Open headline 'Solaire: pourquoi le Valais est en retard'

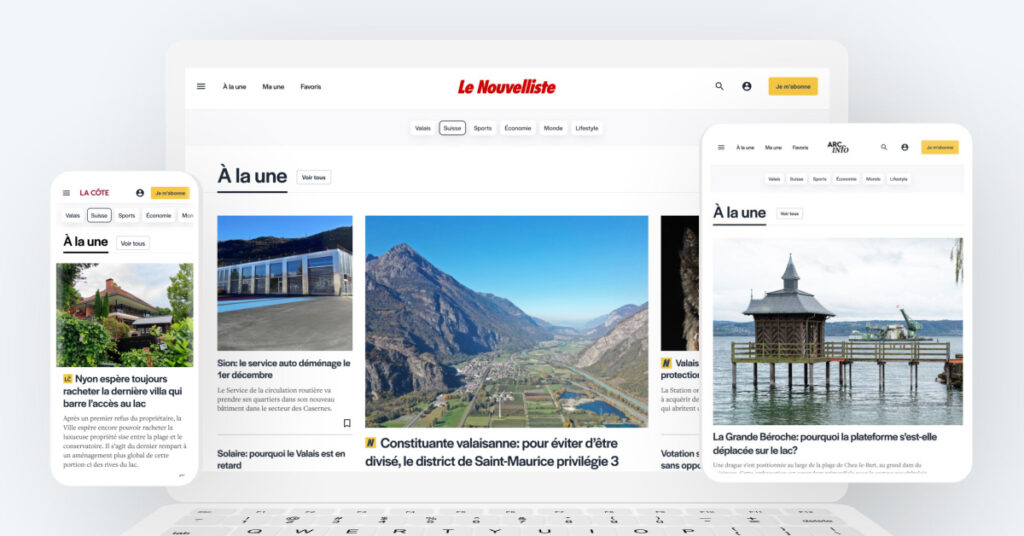pyautogui.click(x=281, y=459)
